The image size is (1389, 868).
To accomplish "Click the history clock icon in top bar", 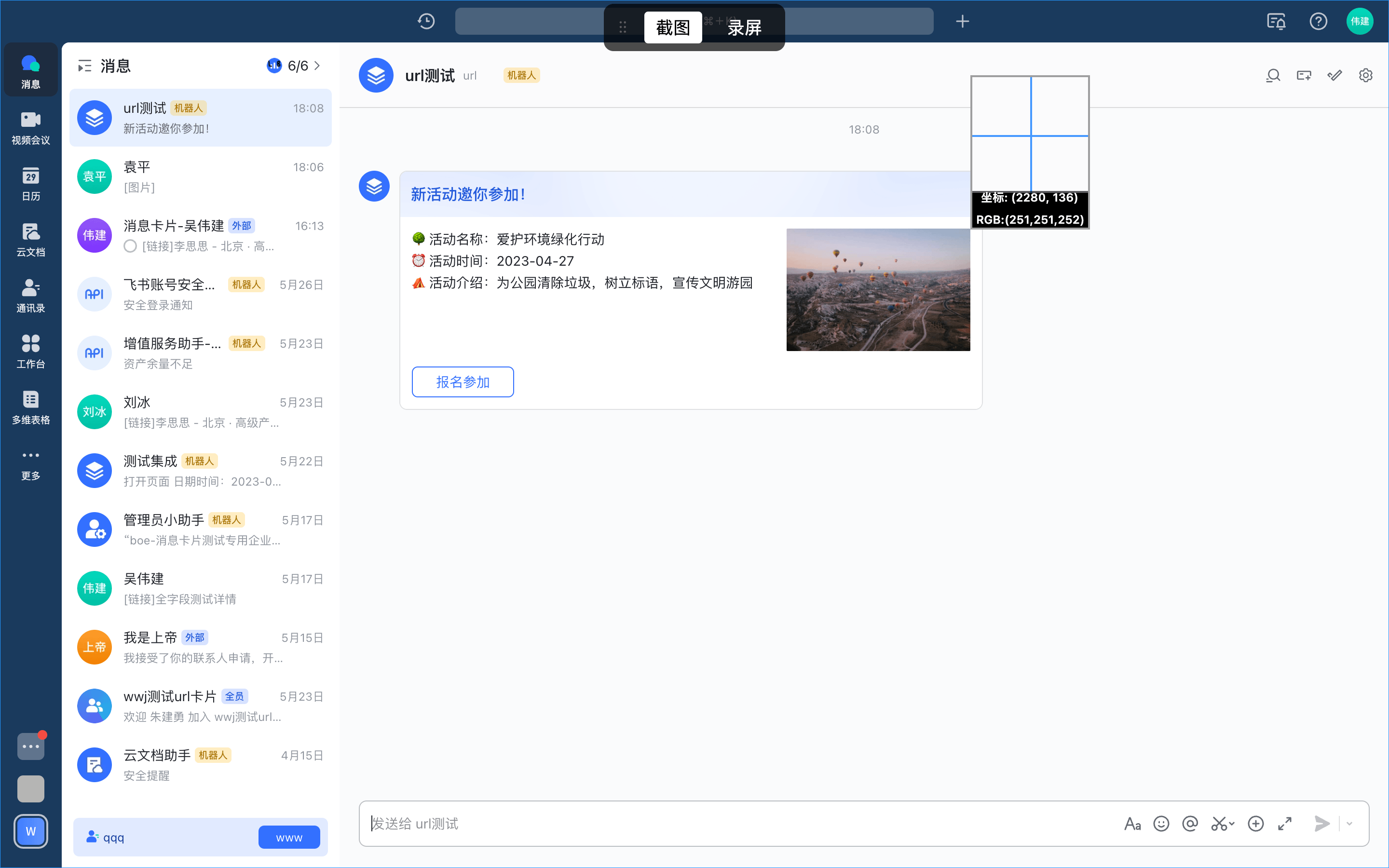I will pos(426,22).
